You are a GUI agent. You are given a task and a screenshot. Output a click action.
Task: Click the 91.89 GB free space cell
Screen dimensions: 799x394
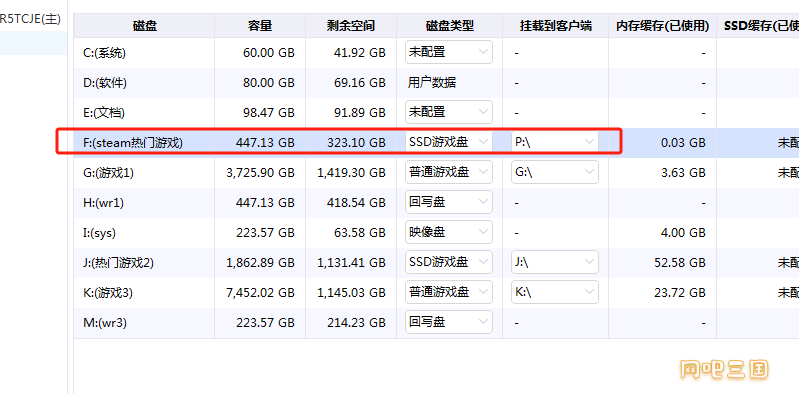tap(359, 112)
